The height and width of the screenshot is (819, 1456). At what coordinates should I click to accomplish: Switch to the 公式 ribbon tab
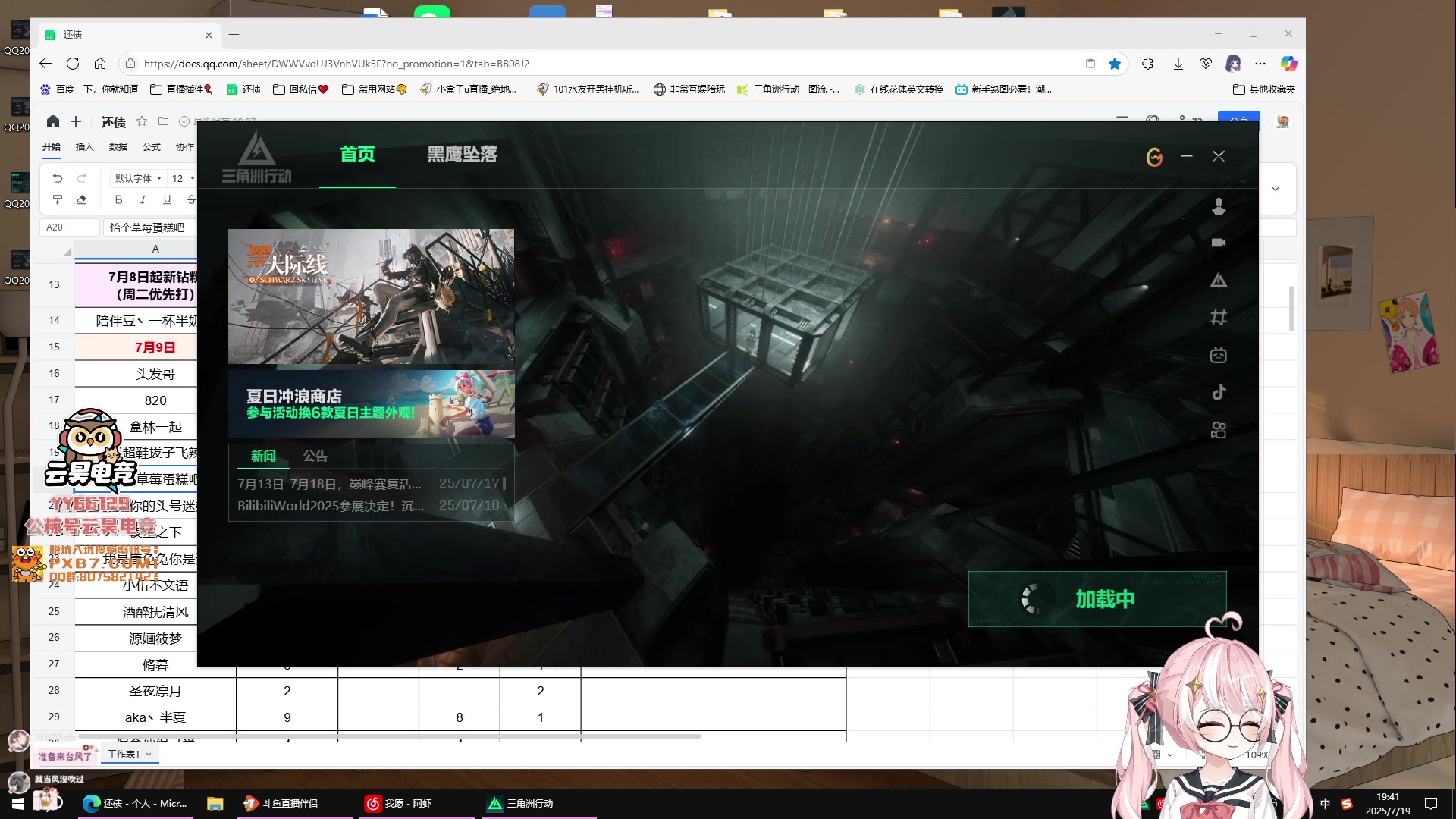click(x=152, y=147)
